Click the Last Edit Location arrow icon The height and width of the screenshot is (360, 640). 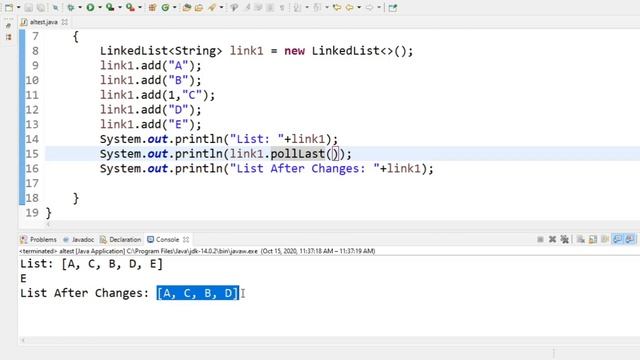(337, 7)
